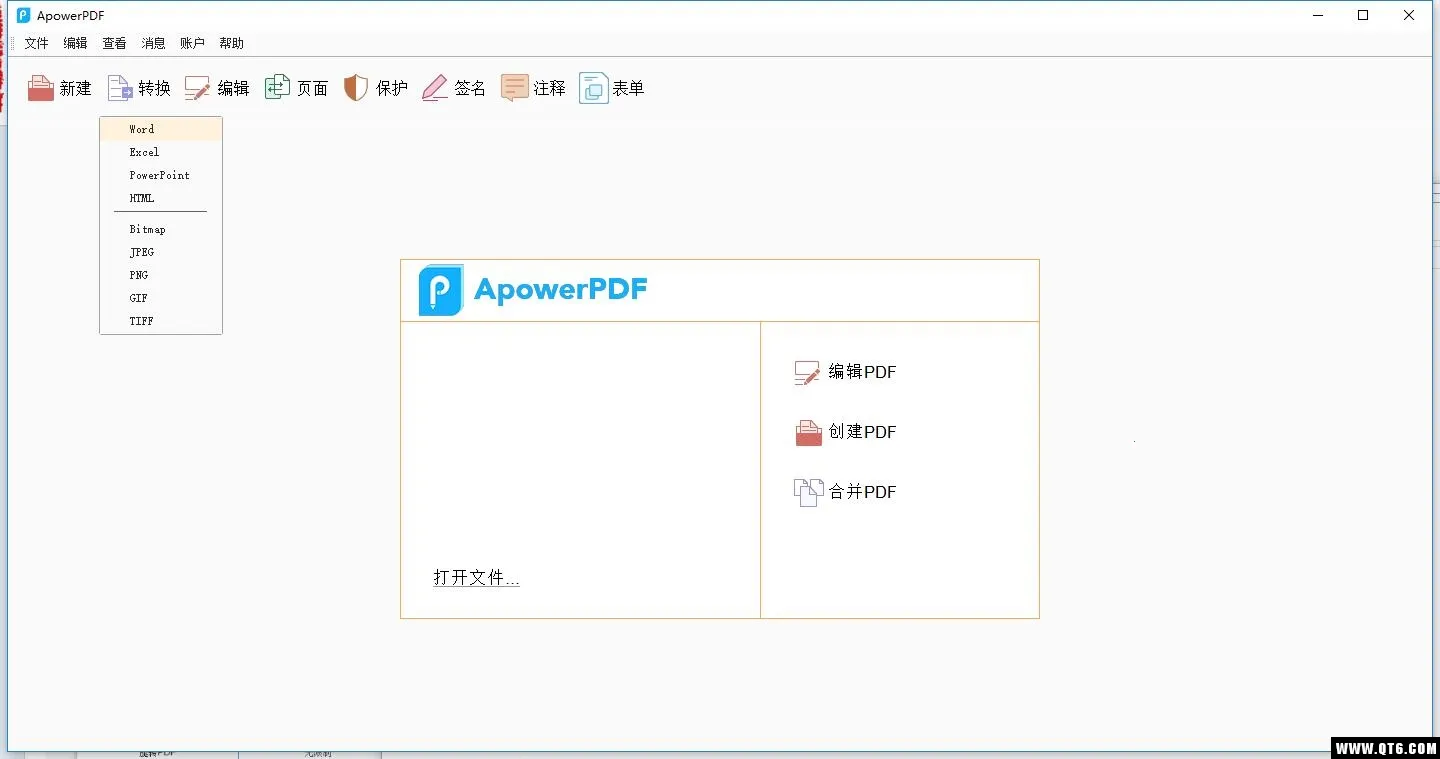Viewport: 1440px width, 759px height.
Task: Open the 帮助 (Help) menu
Action: [x=231, y=43]
